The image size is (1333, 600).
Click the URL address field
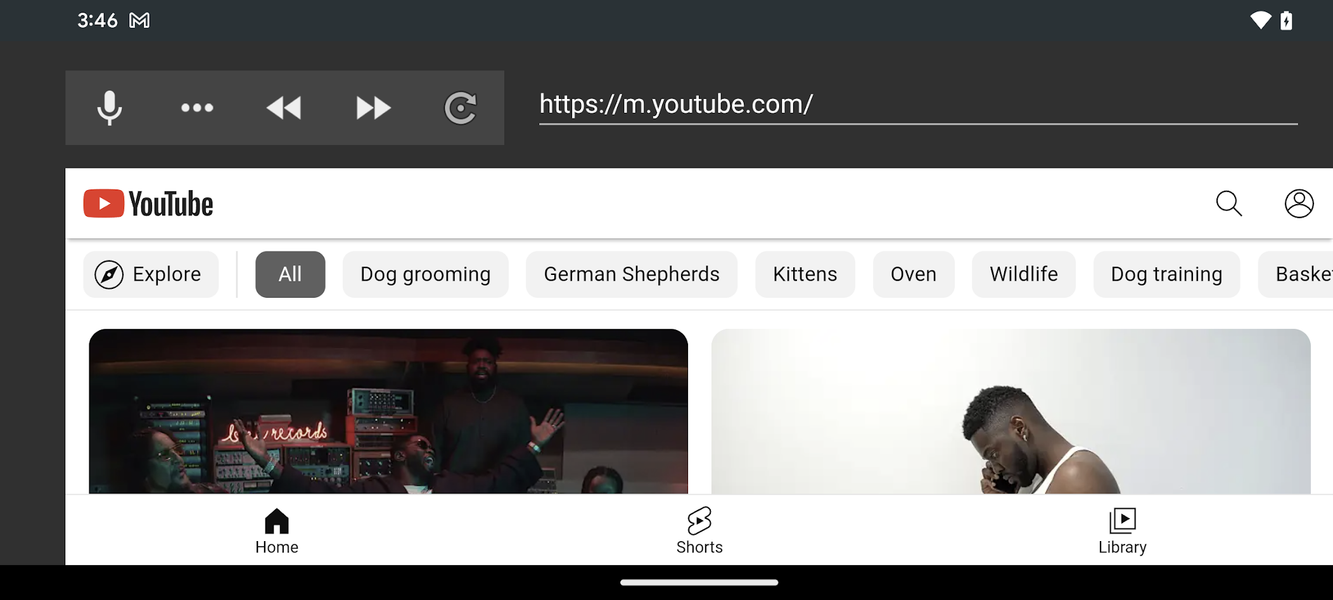(917, 103)
